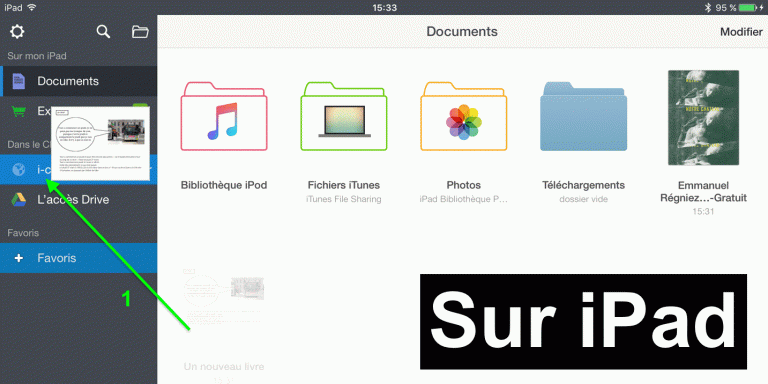Tap the Documents file icon in sidebar

19,81
